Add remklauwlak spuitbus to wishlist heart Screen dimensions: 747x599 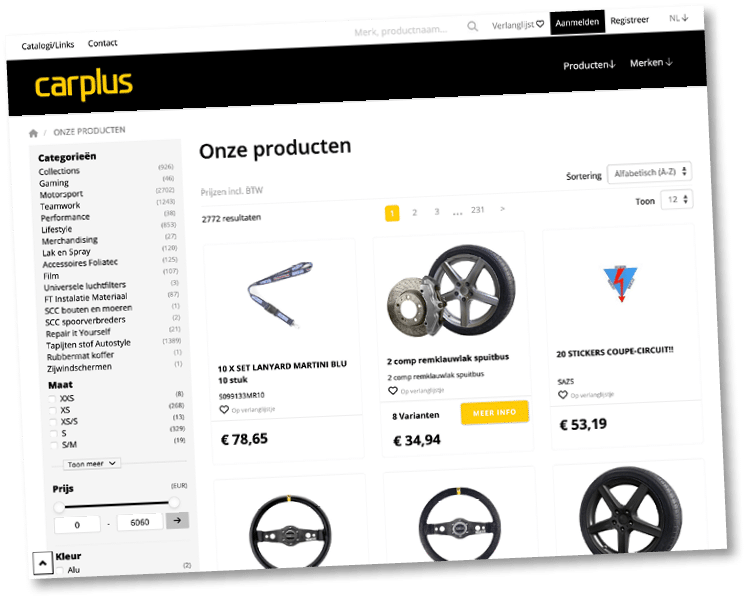tap(393, 391)
